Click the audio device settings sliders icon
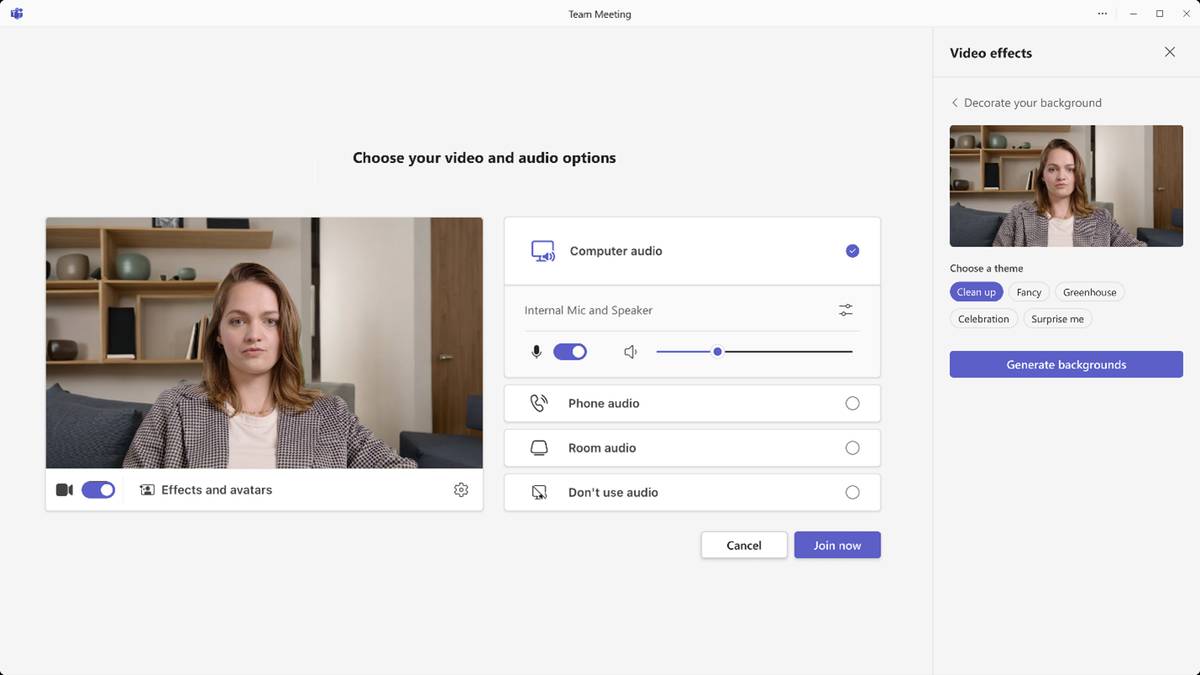 [846, 310]
